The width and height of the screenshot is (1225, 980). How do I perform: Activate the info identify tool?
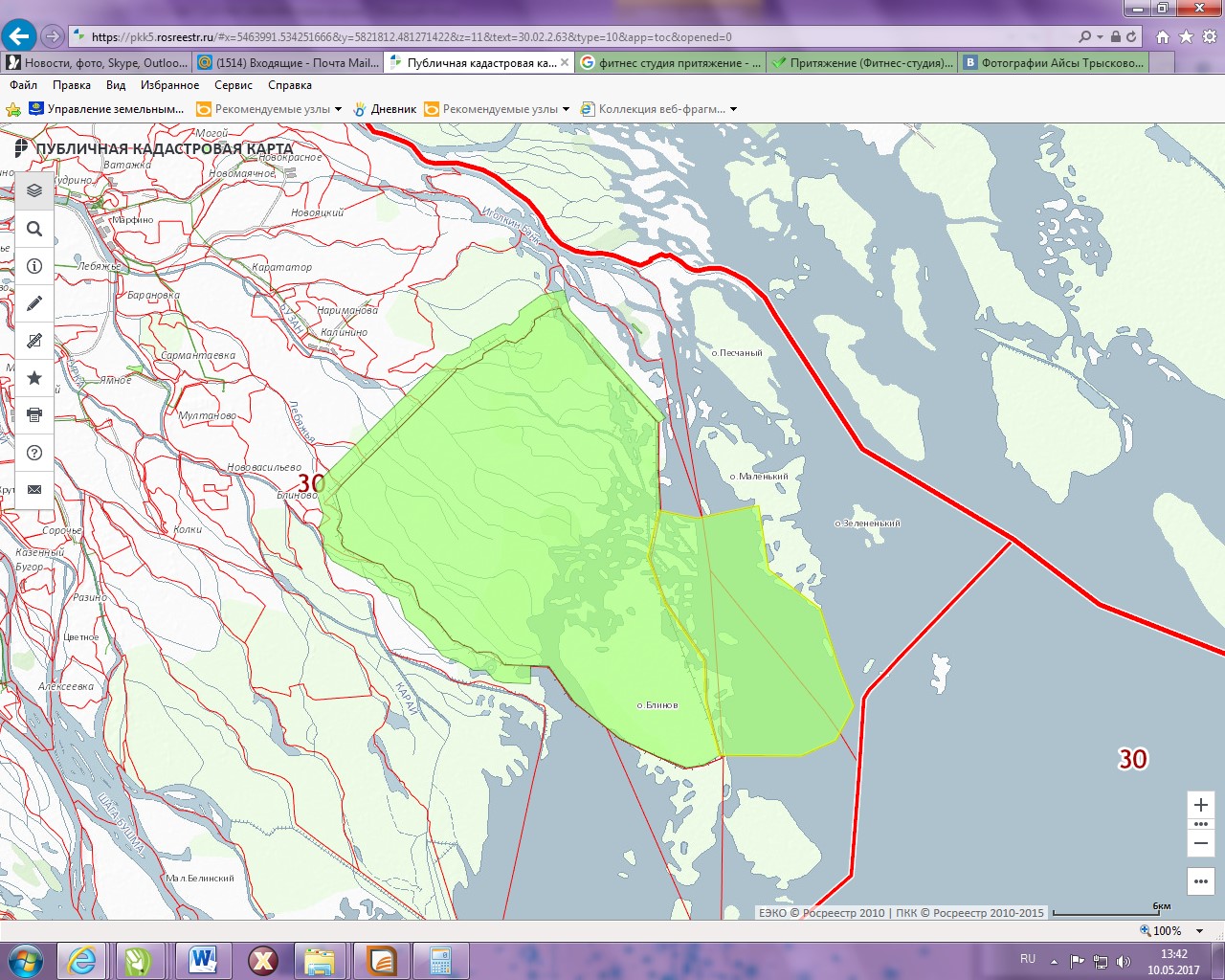(34, 266)
